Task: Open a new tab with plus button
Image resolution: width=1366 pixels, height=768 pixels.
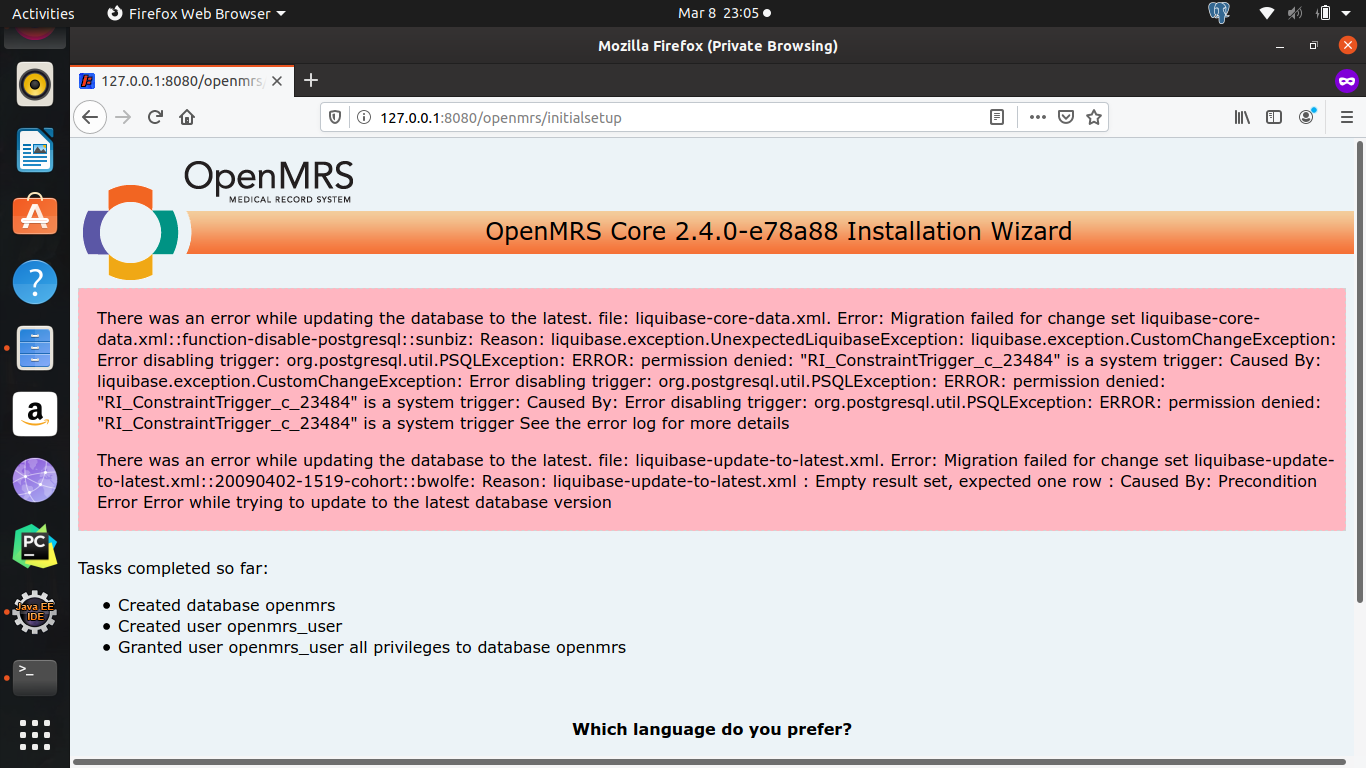Action: pos(311,80)
